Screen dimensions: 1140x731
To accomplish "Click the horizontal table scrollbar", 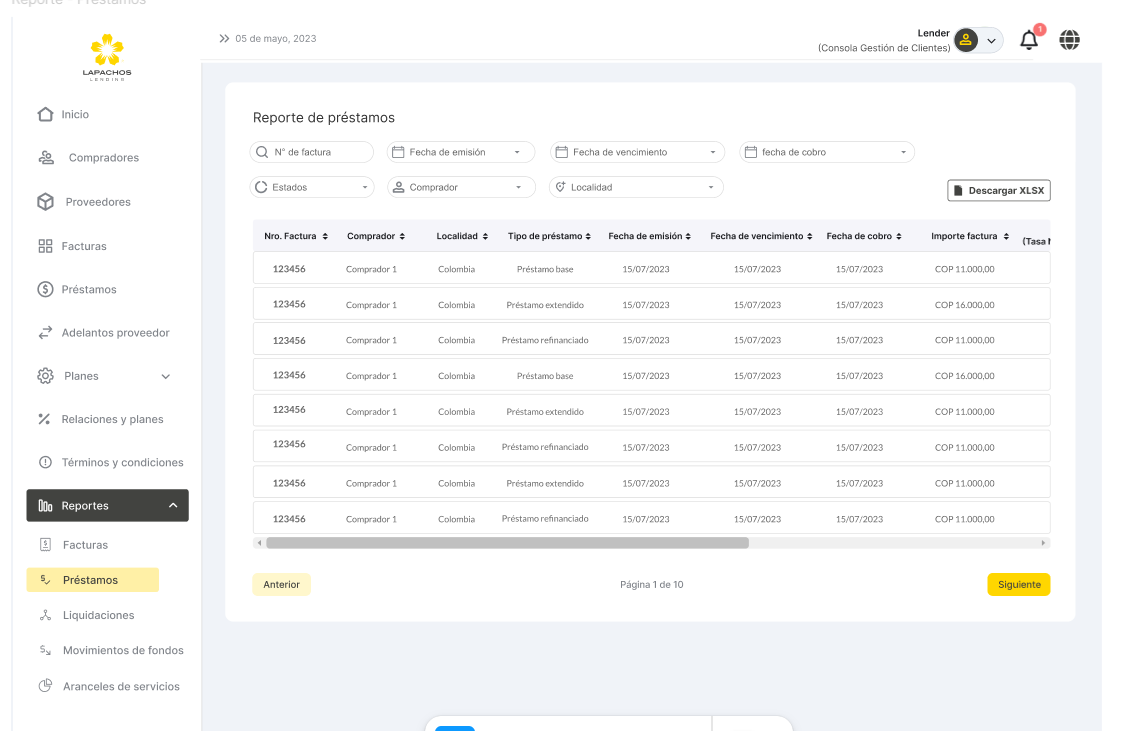I will pyautogui.click(x=507, y=543).
